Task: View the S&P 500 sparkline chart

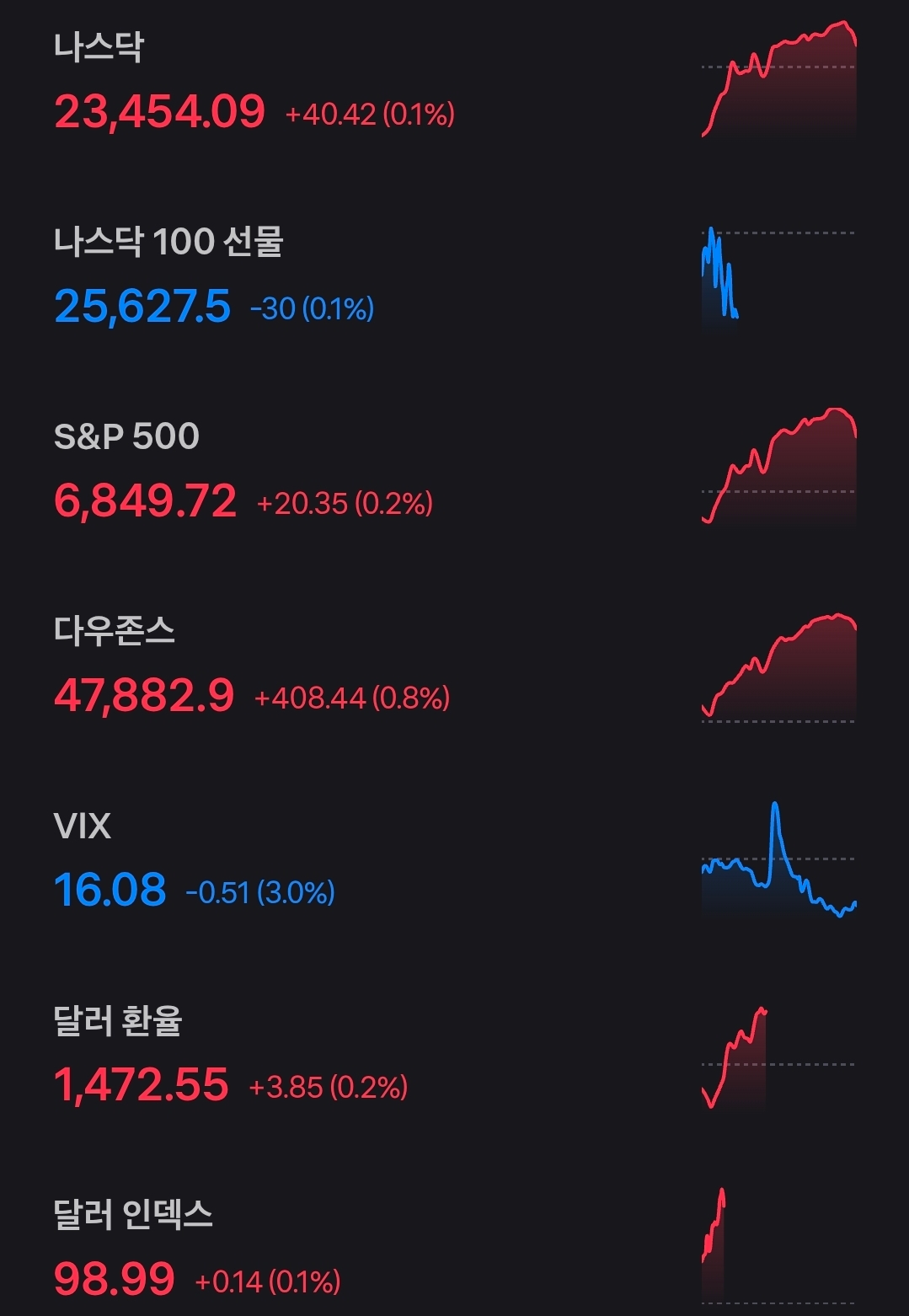Action: click(778, 466)
